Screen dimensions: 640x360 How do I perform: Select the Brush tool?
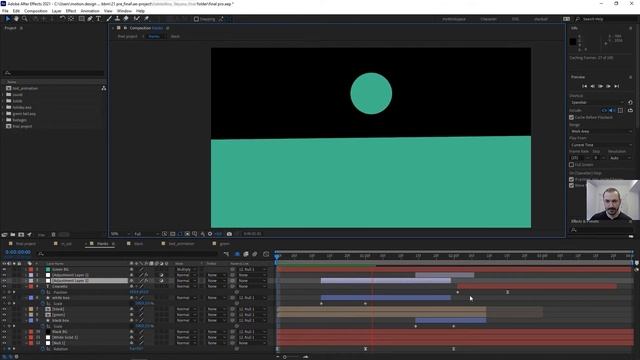tap(109, 19)
